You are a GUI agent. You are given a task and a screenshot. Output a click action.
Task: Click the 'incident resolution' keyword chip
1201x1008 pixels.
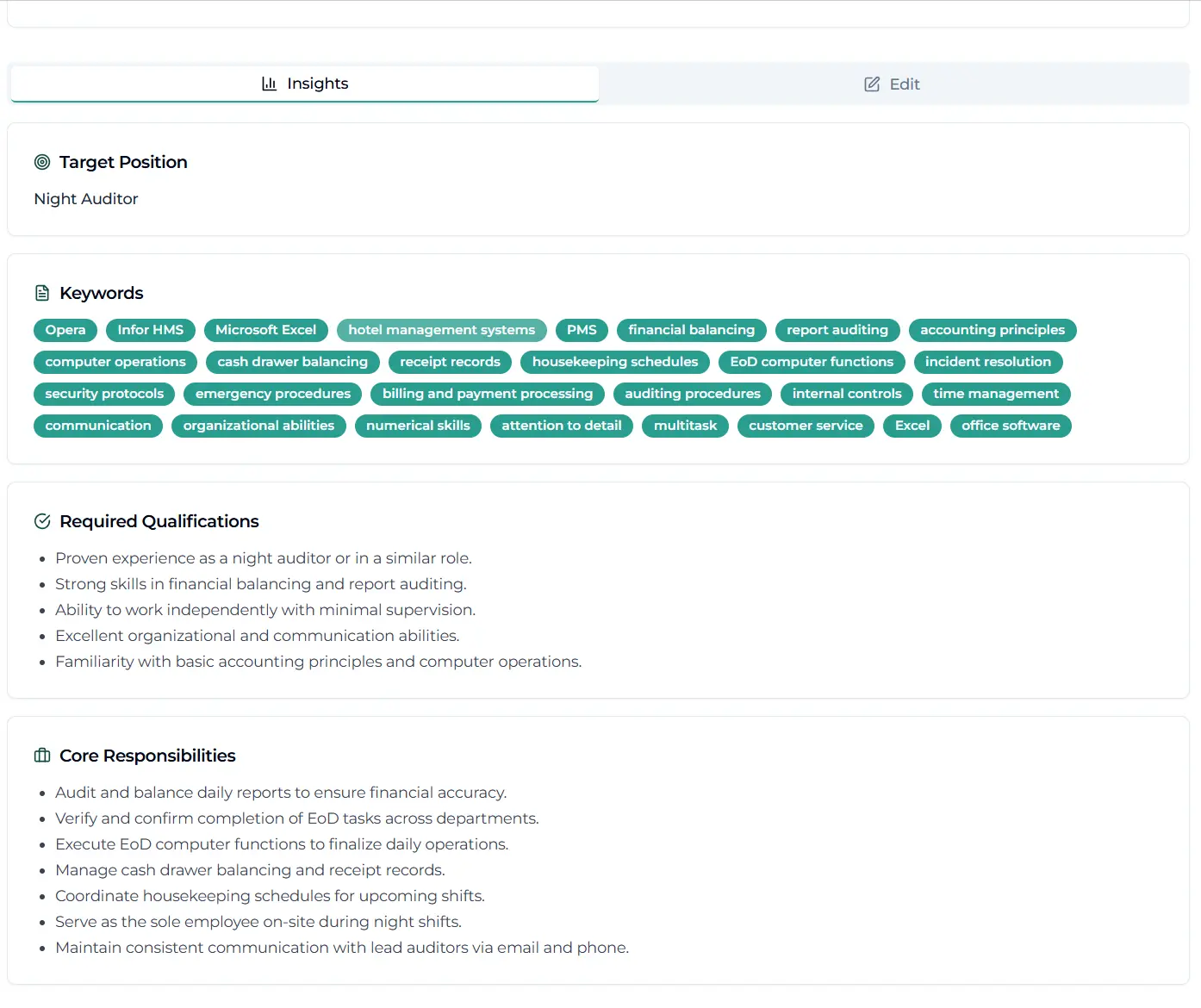988,362
